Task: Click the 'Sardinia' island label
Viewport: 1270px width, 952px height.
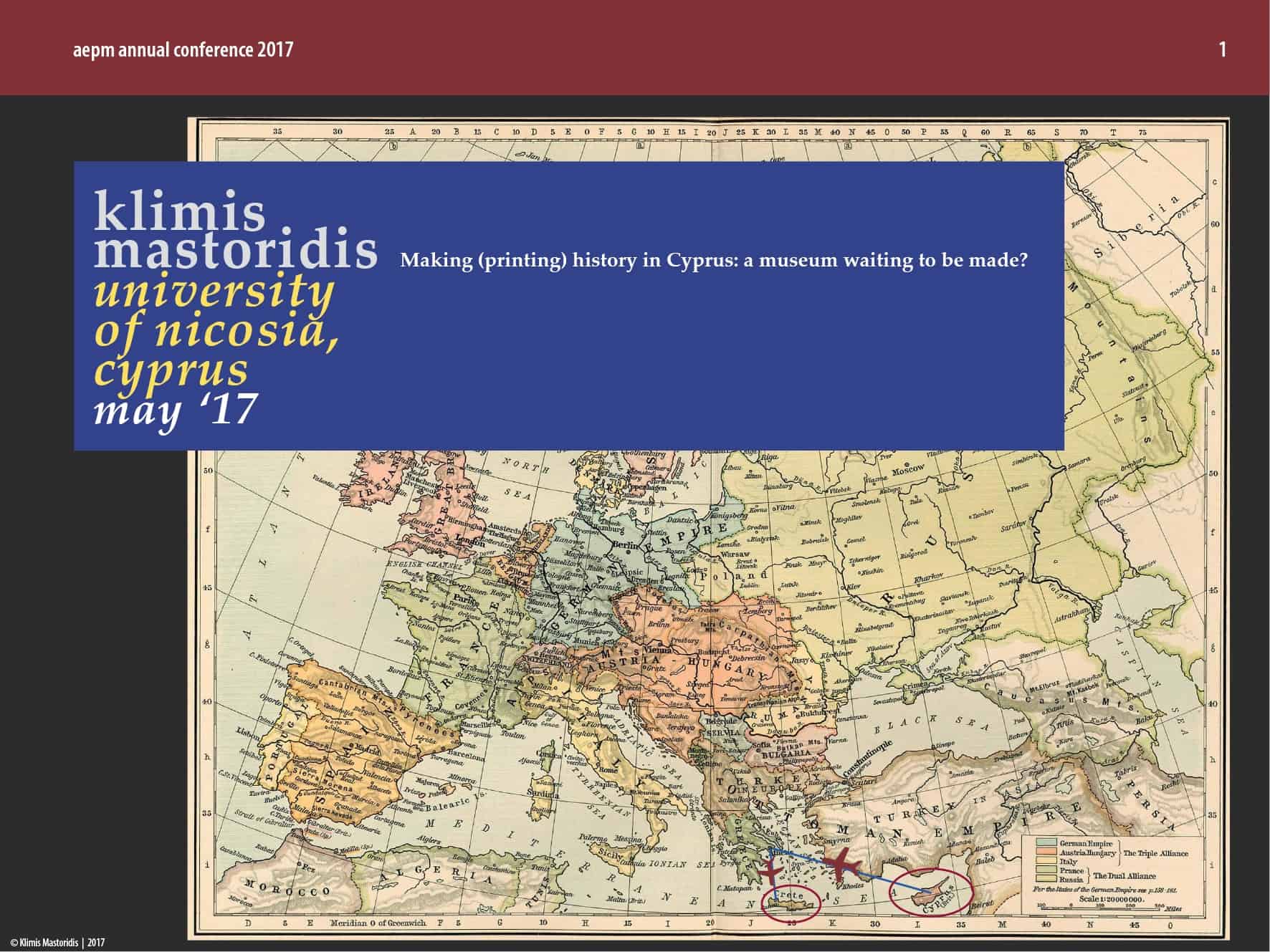Action: click(x=543, y=794)
